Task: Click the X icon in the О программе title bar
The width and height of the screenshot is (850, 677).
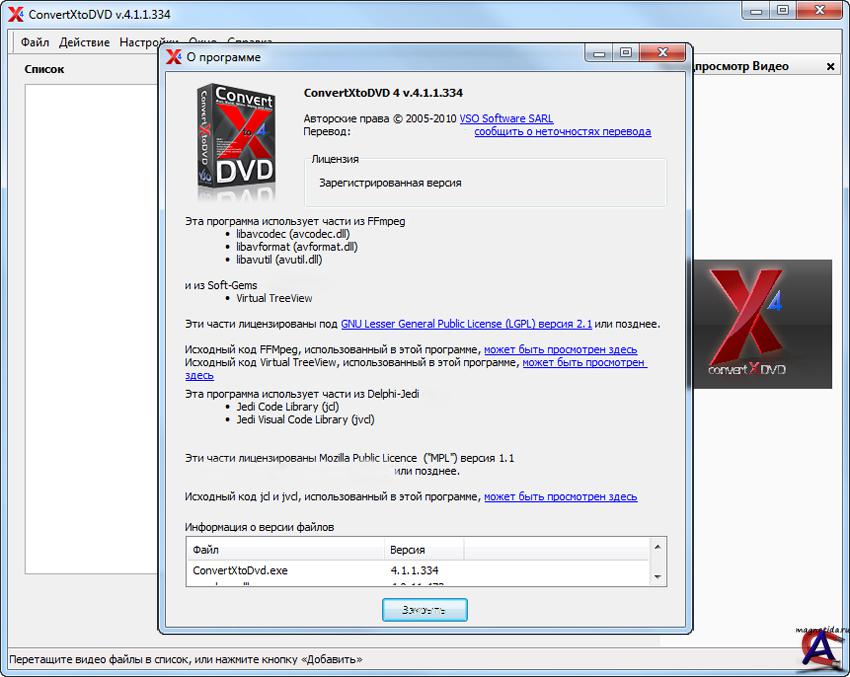Action: pos(174,57)
